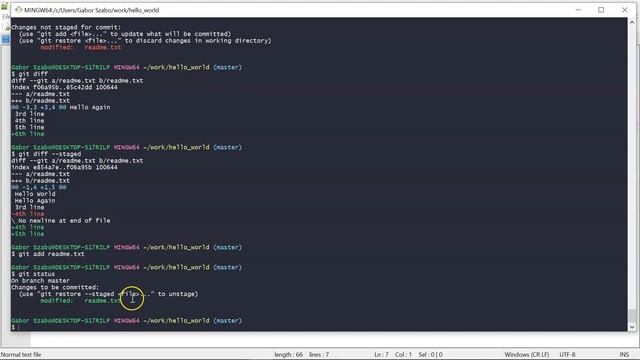The height and width of the screenshot is (360, 640).
Task: Click the 'Hello World' diff line
Action: pyautogui.click(x=35, y=194)
